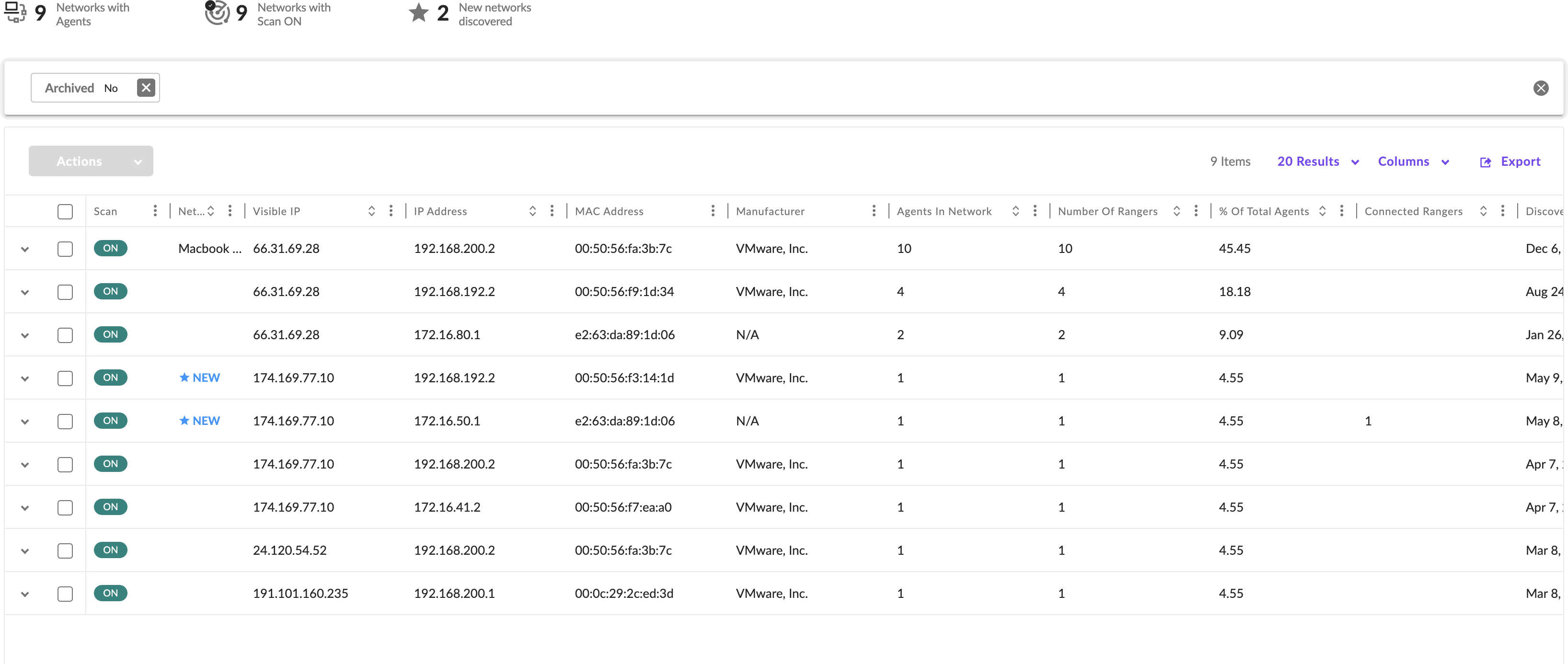Toggle ON scan switch for 172.16.80.1

click(x=110, y=335)
